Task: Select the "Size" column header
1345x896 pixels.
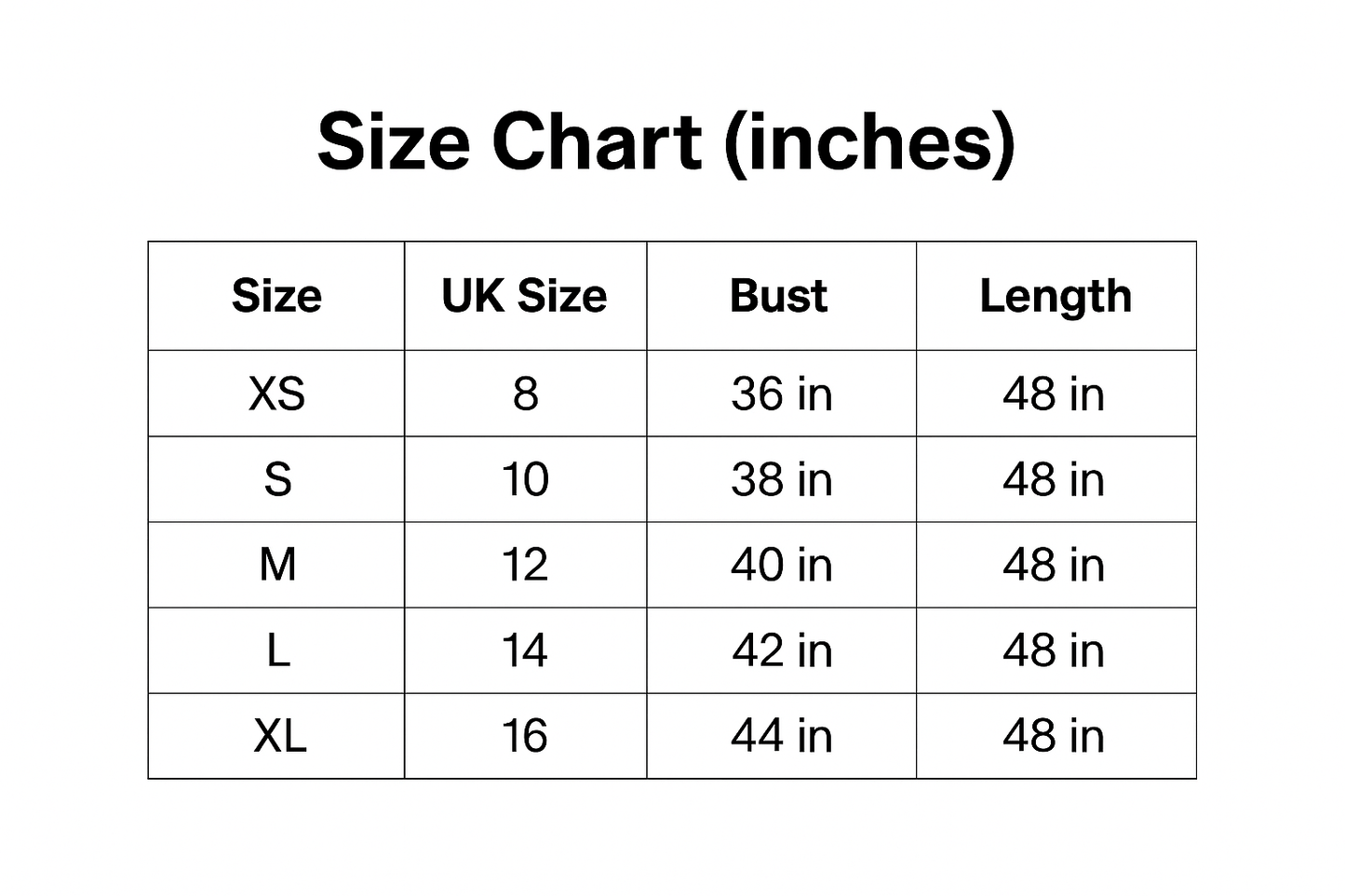Action: tap(276, 296)
